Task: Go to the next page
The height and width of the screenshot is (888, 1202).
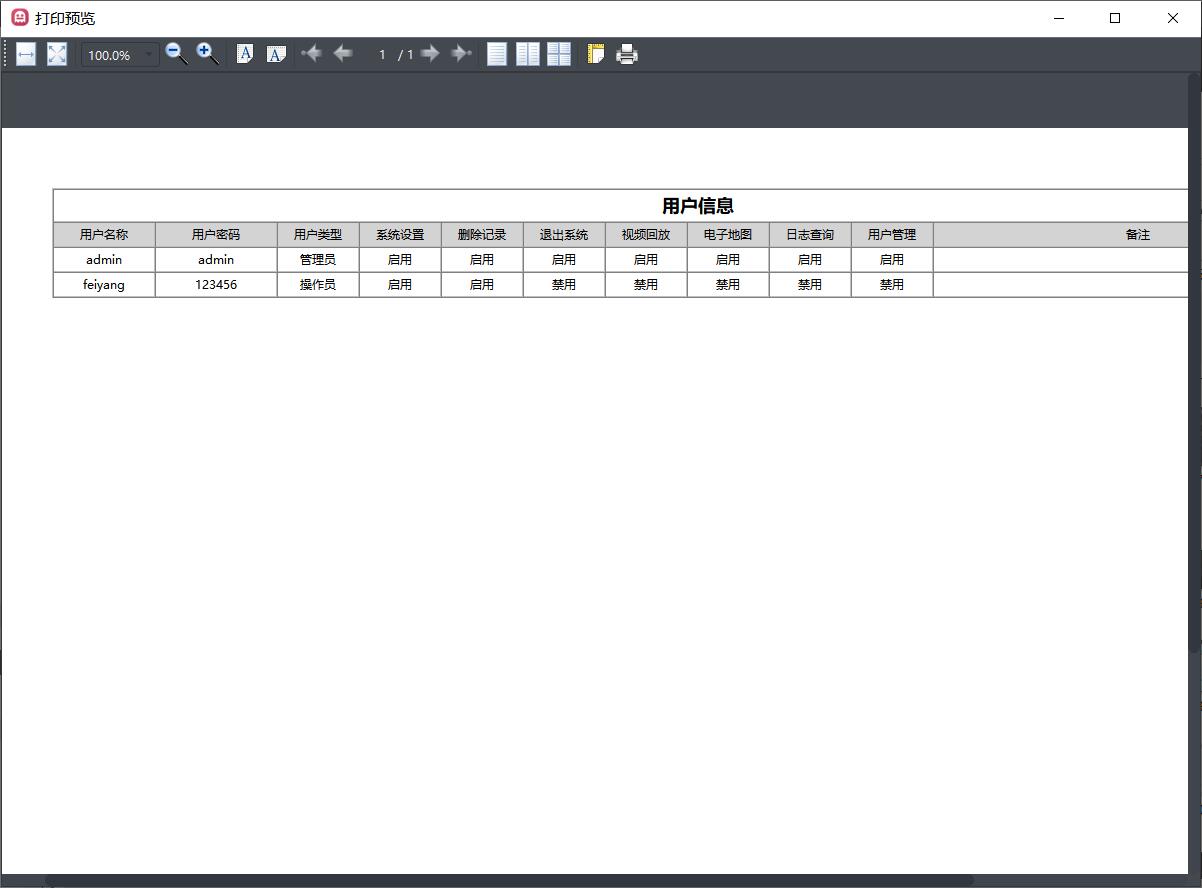Action: point(430,54)
